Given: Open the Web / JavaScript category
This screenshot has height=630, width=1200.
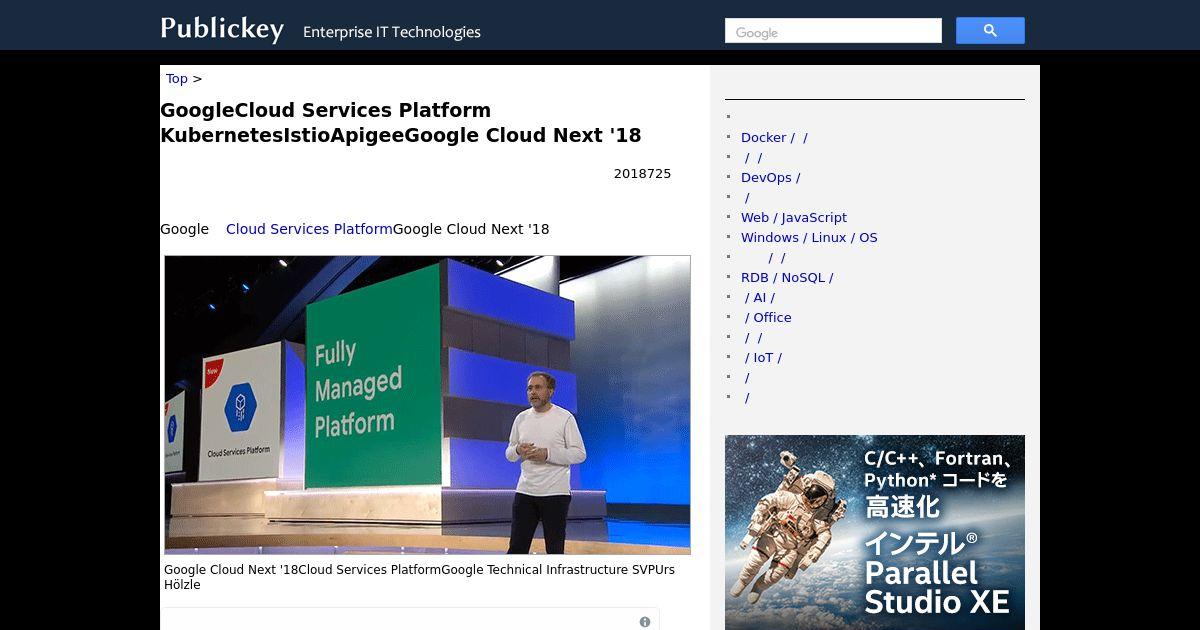Looking at the screenshot, I should tap(794, 218).
